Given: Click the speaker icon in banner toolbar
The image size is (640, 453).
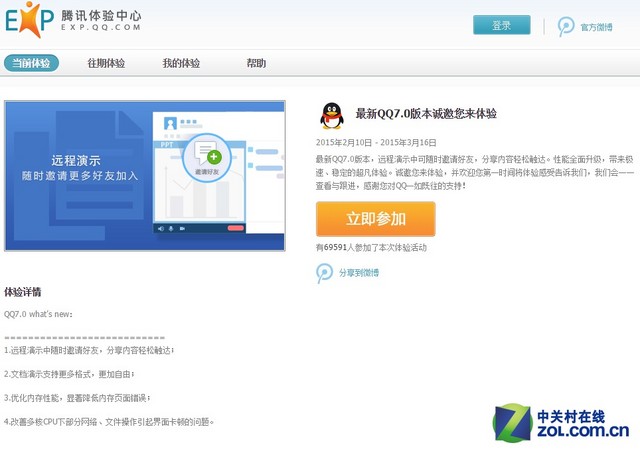Looking at the screenshot, I should coord(161,229).
